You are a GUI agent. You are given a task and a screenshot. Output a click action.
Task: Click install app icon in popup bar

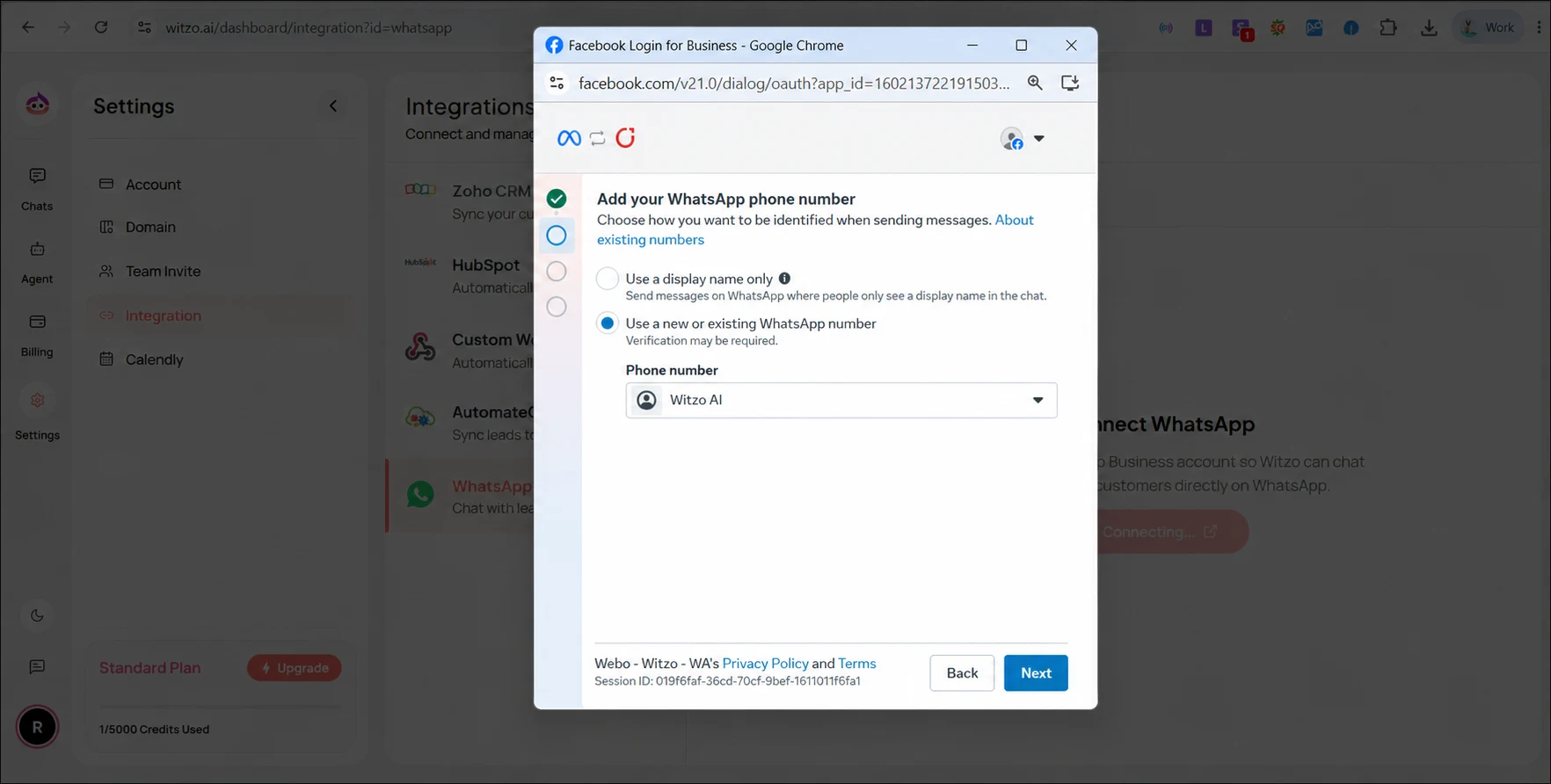(1070, 83)
